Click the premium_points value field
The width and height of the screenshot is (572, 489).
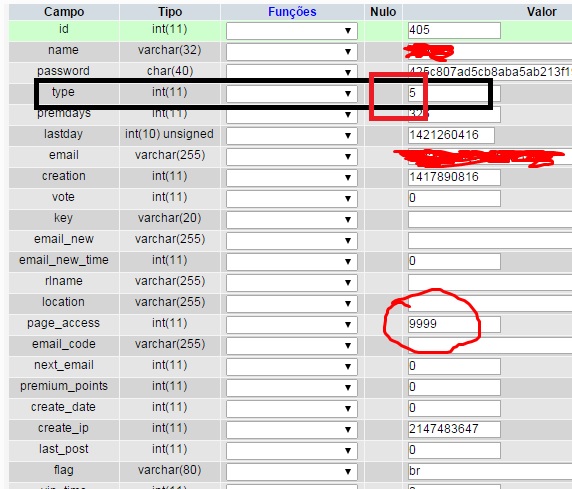point(454,387)
